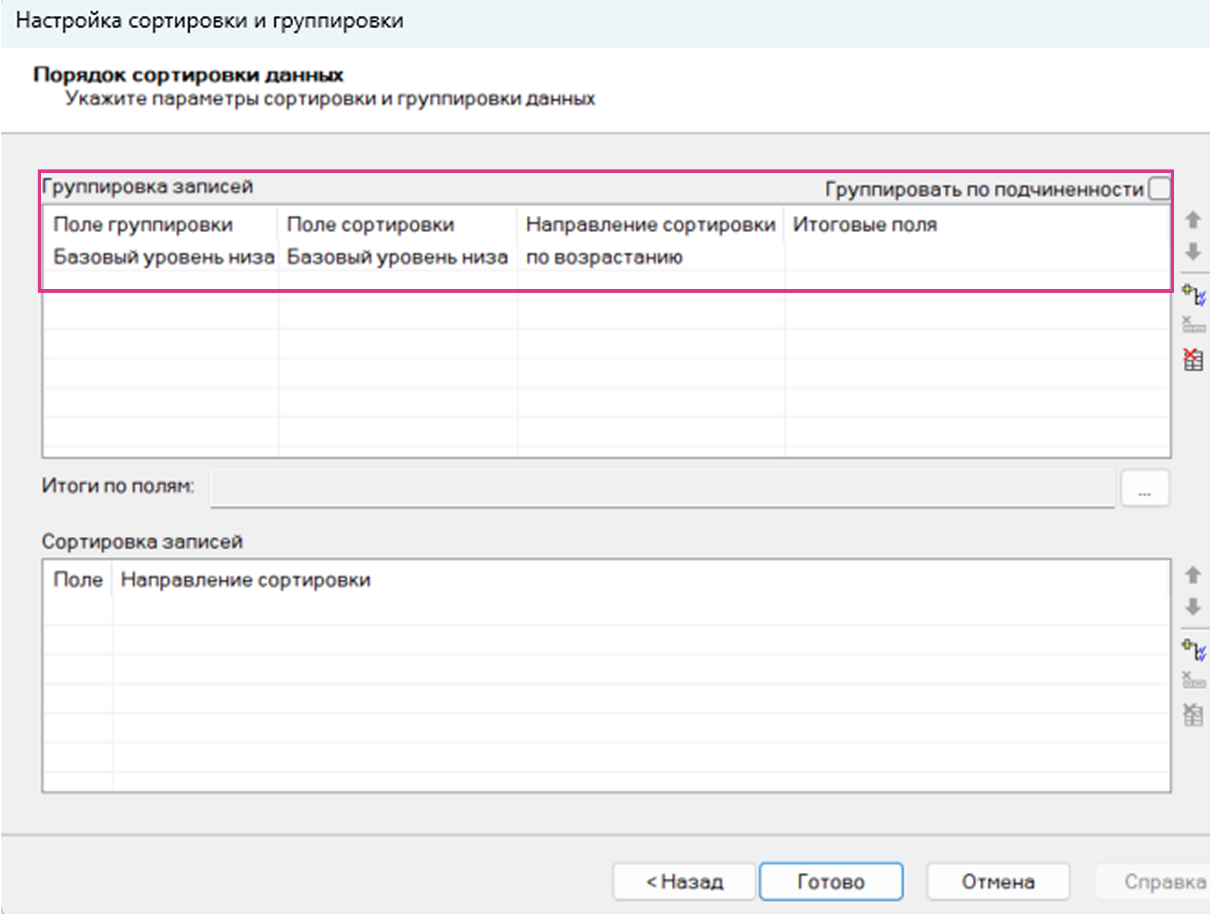Clear all rows in Сортировка записей table
This screenshot has height=914, width=1210.
[x=1193, y=714]
